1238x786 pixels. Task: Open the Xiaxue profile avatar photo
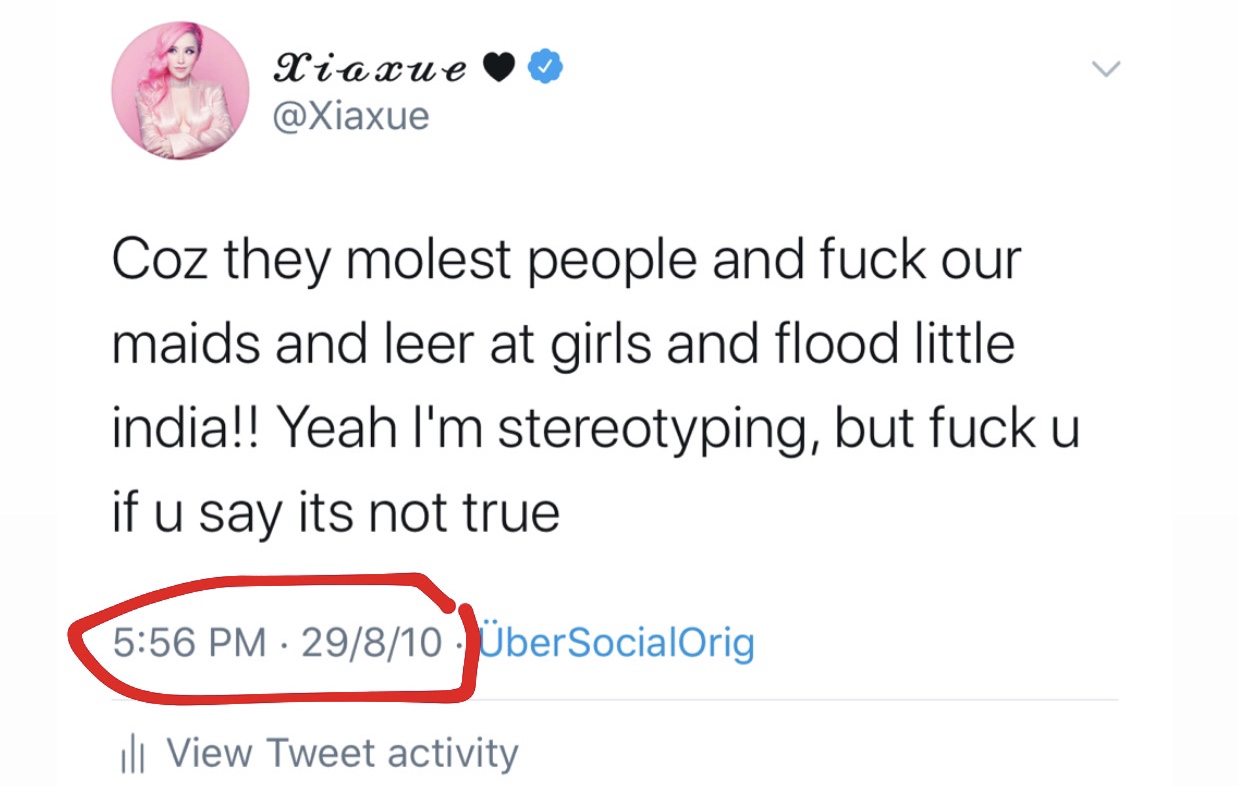pyautogui.click(x=180, y=91)
